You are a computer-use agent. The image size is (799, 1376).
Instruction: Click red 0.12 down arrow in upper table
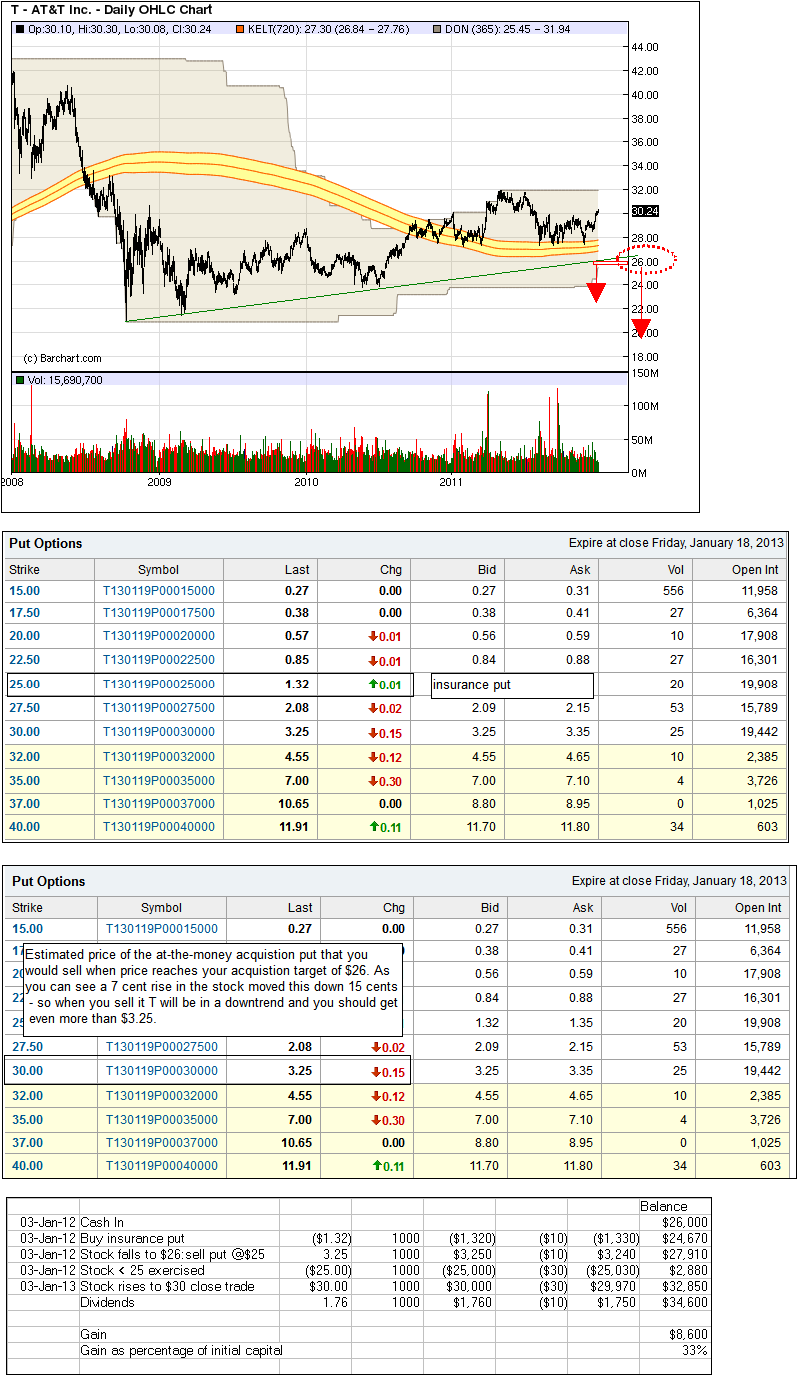click(x=374, y=757)
